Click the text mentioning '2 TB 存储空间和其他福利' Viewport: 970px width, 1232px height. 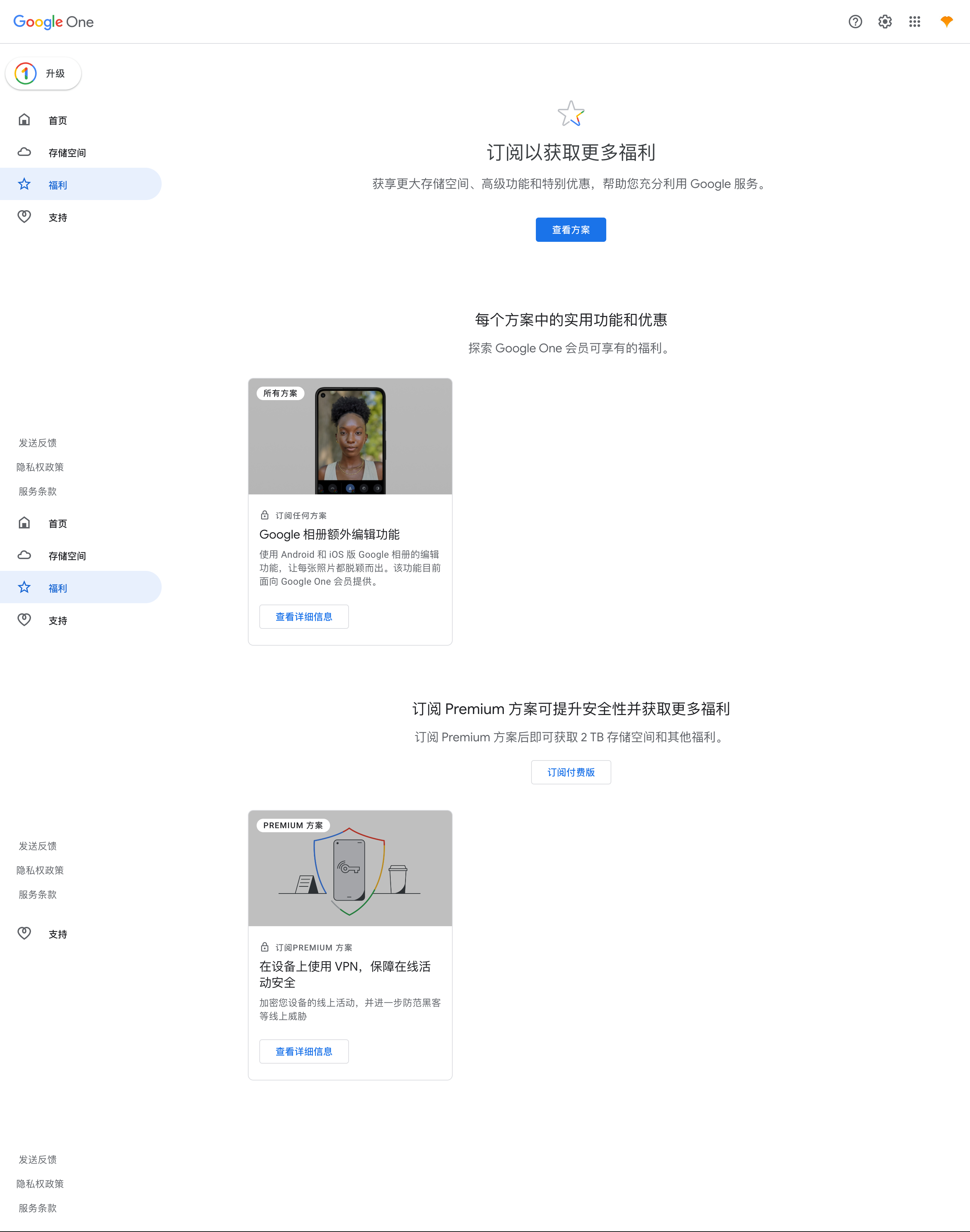571,737
